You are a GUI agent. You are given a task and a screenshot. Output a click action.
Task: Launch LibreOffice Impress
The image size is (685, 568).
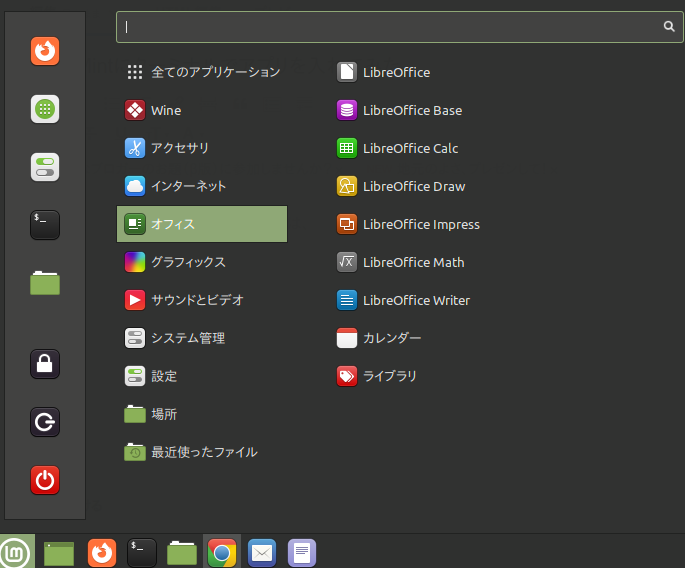[408, 224]
